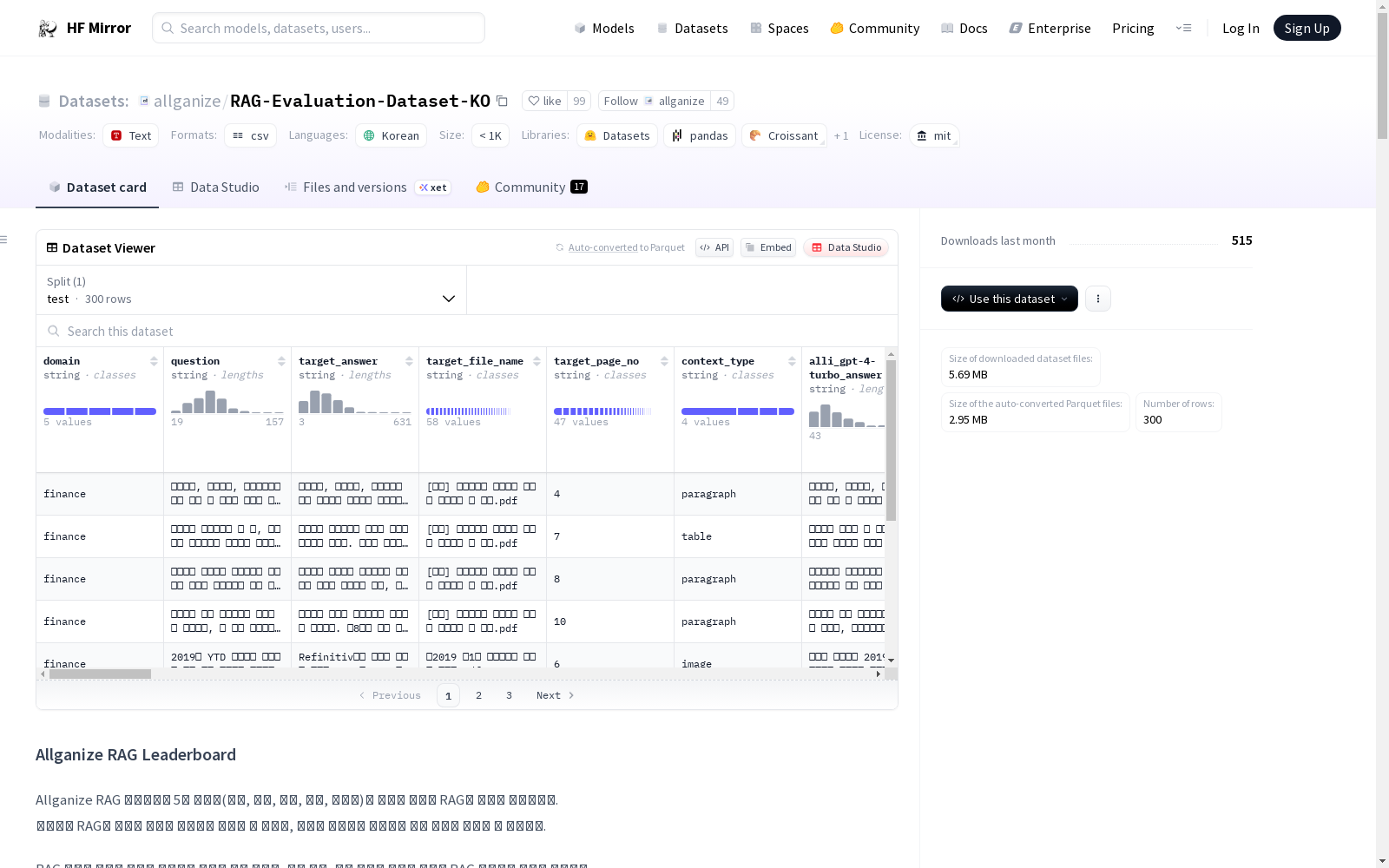
Task: Toggle the table of contents sidebar icon
Action: (4, 240)
